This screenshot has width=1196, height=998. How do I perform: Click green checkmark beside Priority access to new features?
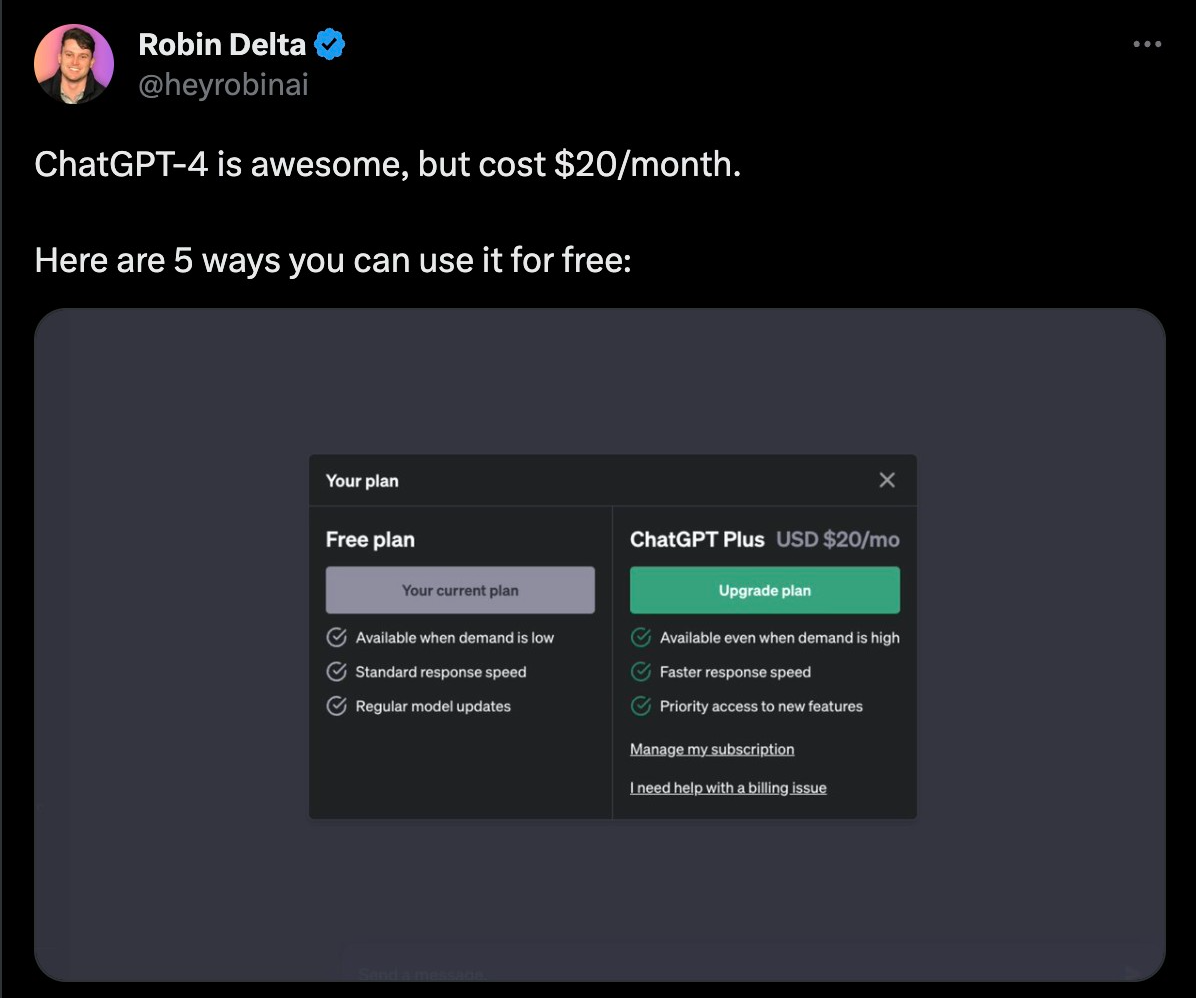[x=641, y=706]
